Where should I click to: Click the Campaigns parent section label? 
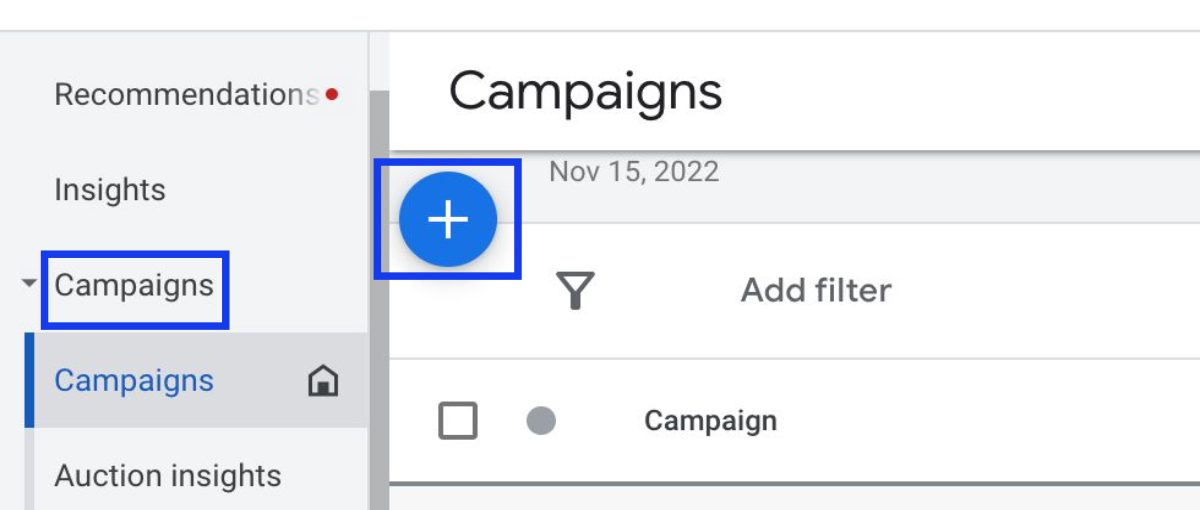(x=134, y=286)
